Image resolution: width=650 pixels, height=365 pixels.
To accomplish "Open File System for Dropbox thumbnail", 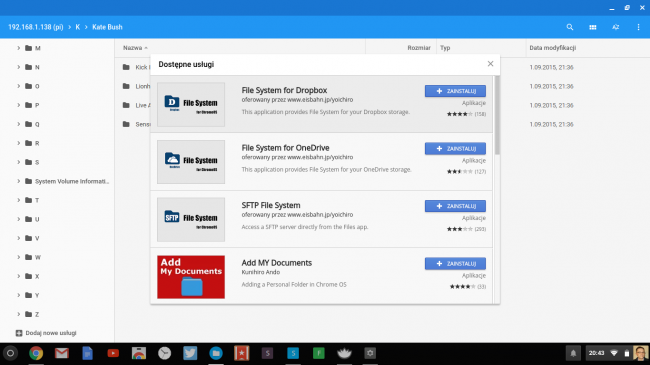I will [191, 105].
